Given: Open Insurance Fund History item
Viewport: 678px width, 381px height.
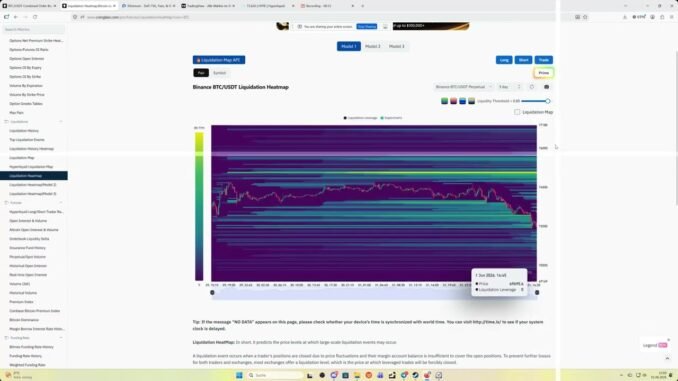Looking at the screenshot, I should 27,248.
